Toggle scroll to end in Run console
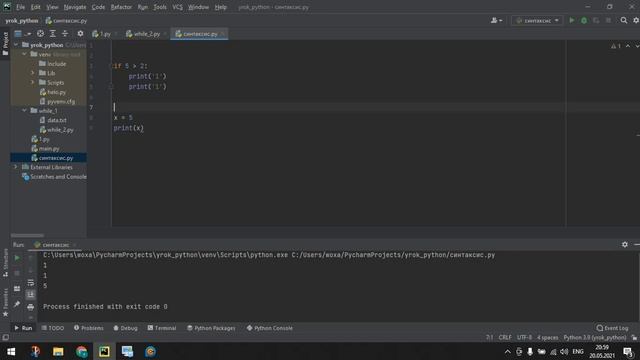The image size is (640, 360). pyautogui.click(x=31, y=294)
